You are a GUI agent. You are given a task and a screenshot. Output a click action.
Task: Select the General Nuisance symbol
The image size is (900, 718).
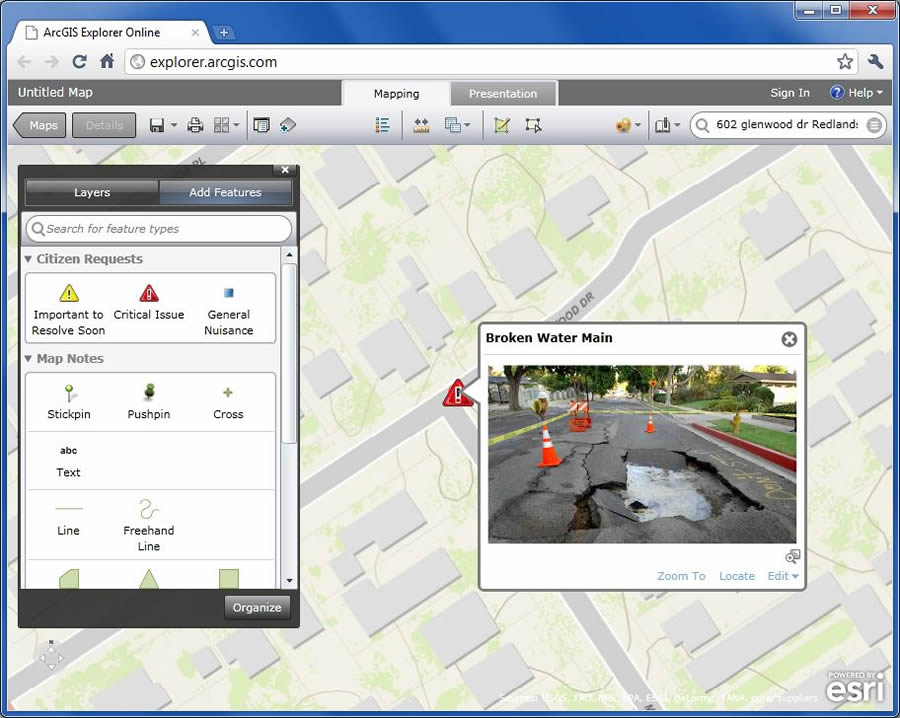[x=228, y=310]
